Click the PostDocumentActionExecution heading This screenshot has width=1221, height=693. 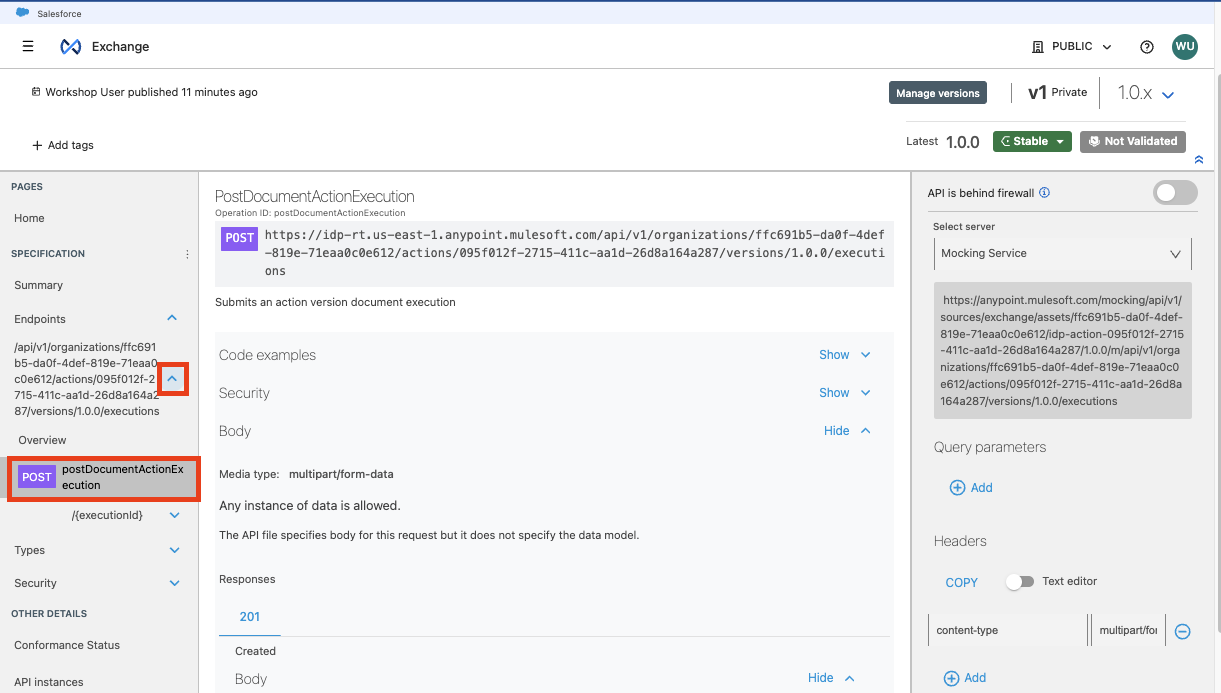click(x=315, y=196)
